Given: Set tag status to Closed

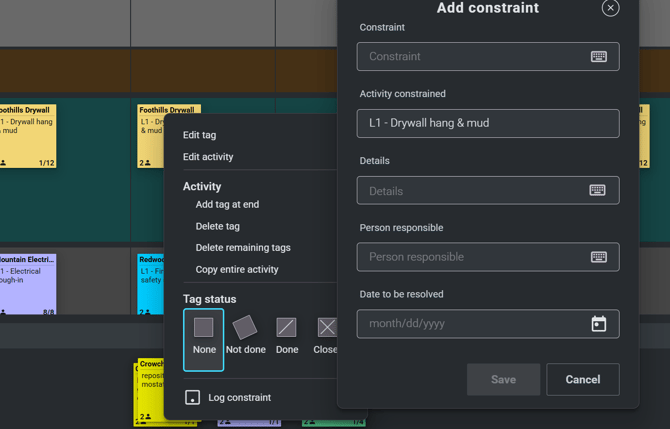Looking at the screenshot, I should [326, 335].
